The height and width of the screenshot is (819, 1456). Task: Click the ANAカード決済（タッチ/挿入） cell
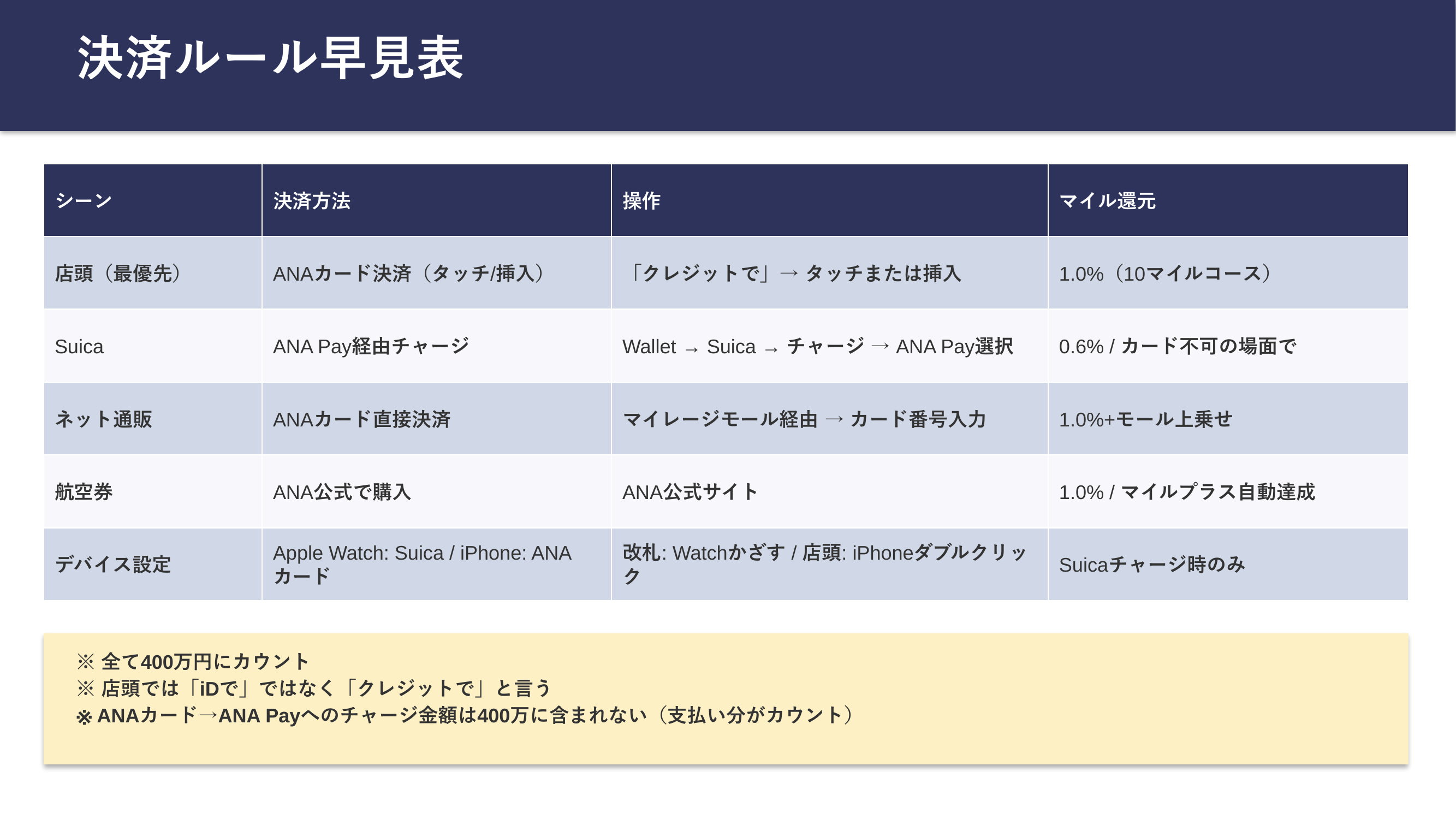tap(409, 274)
